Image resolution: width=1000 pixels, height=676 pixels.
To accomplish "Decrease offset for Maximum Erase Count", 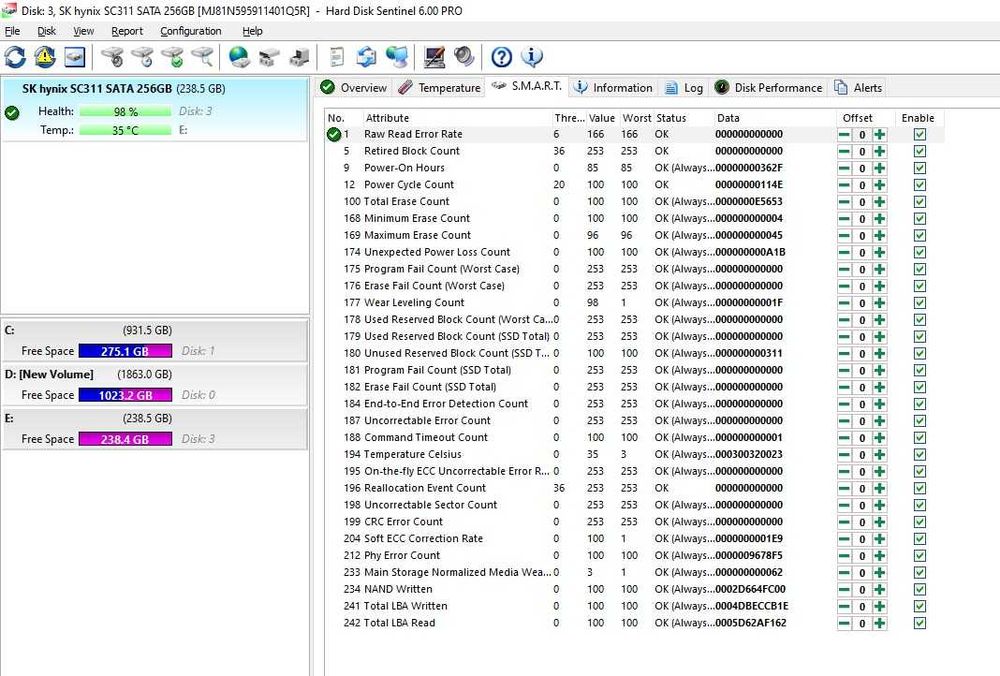I will coord(844,236).
